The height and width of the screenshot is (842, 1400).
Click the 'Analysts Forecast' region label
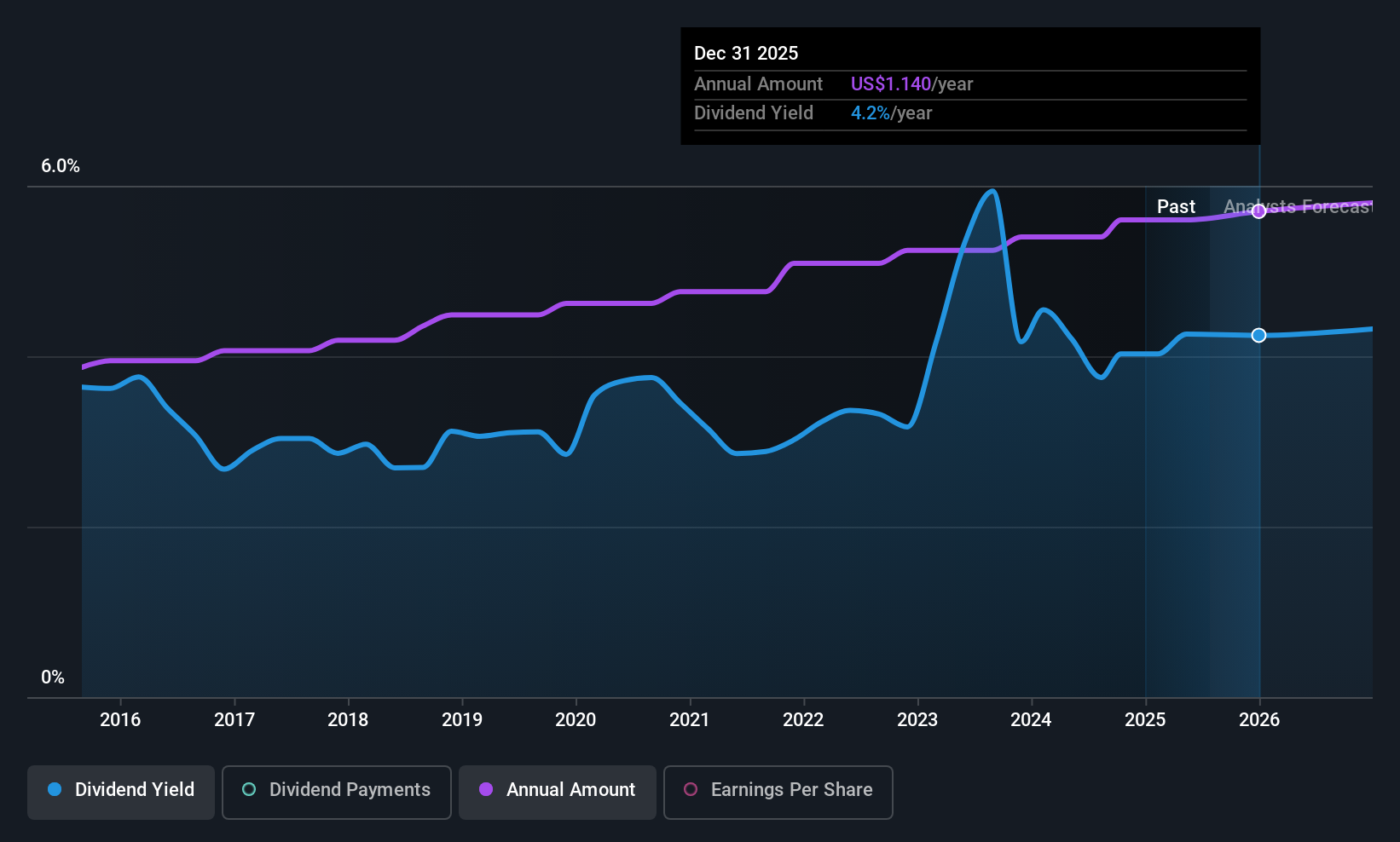[1298, 206]
